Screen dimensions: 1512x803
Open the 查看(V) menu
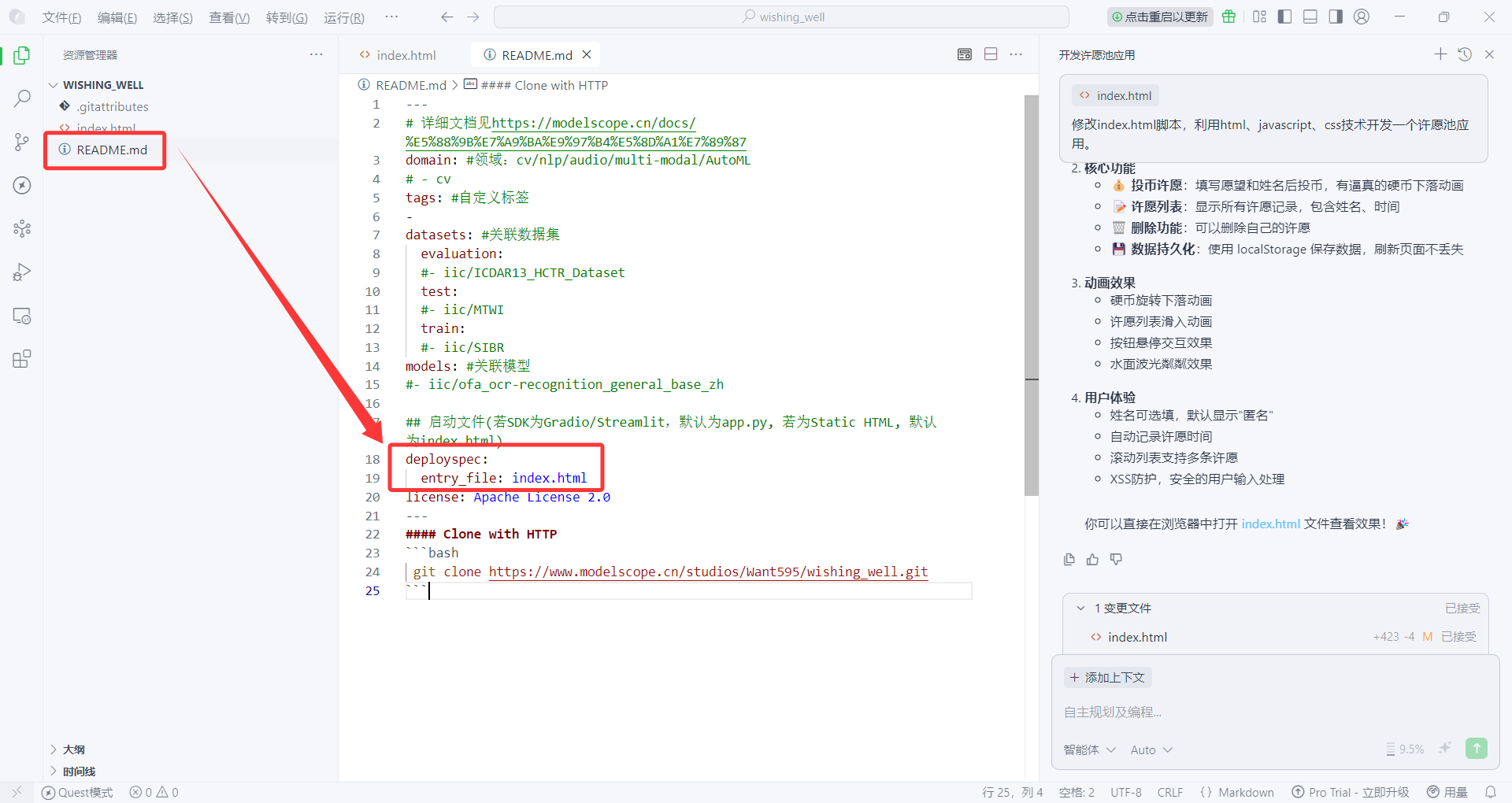tap(229, 17)
